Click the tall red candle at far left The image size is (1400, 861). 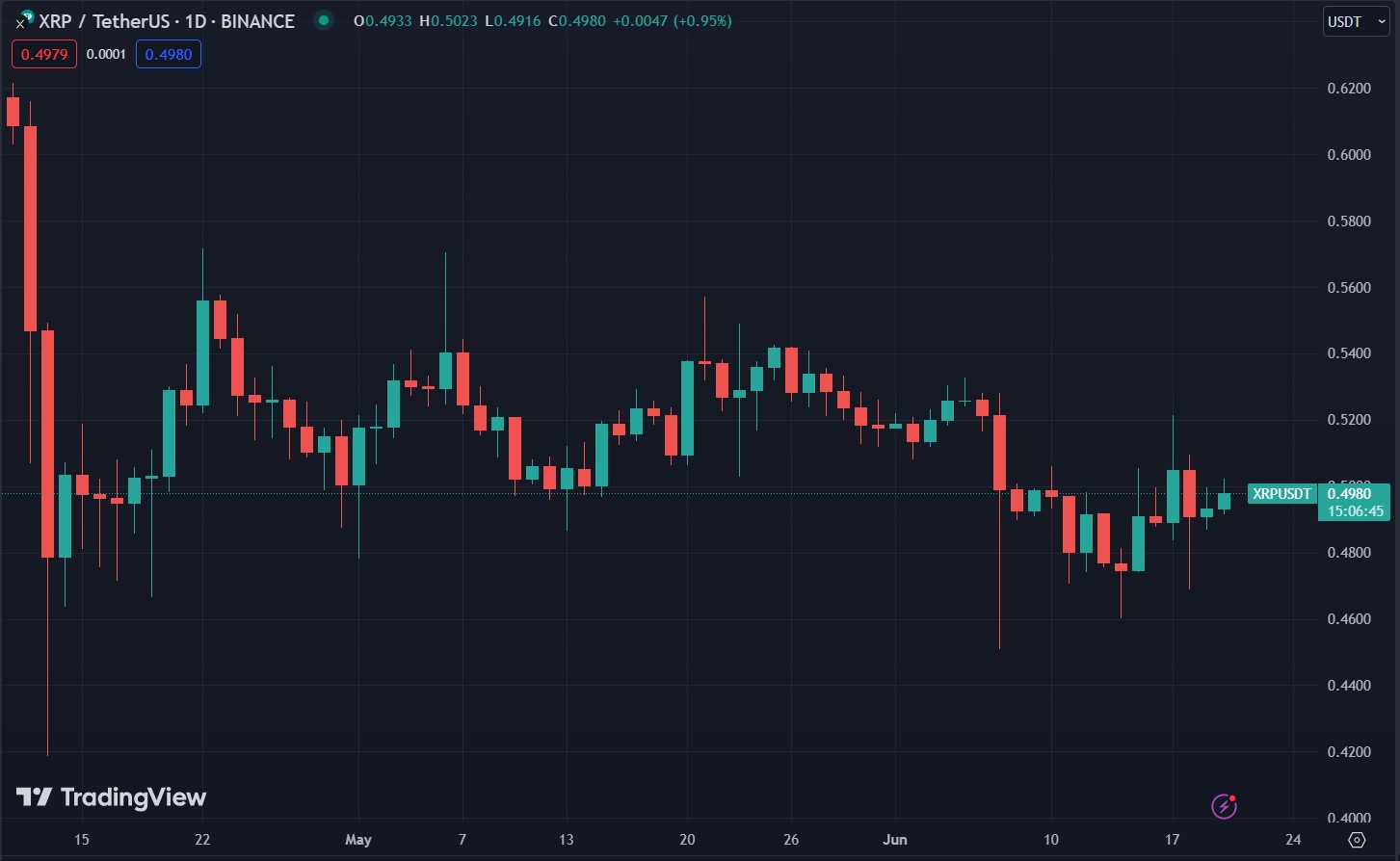click(30, 228)
